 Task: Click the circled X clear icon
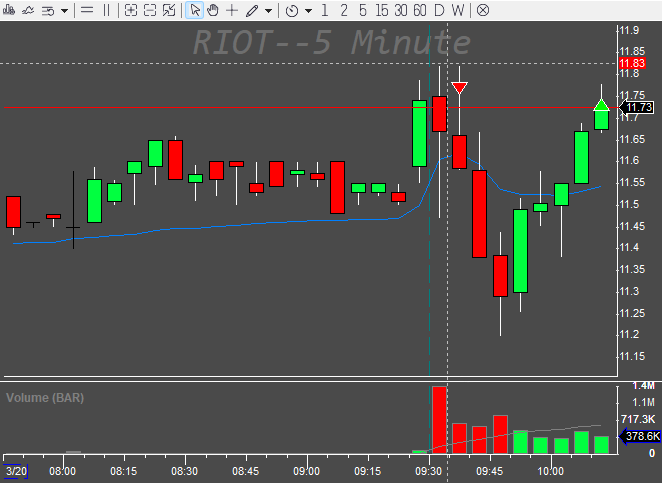(483, 10)
